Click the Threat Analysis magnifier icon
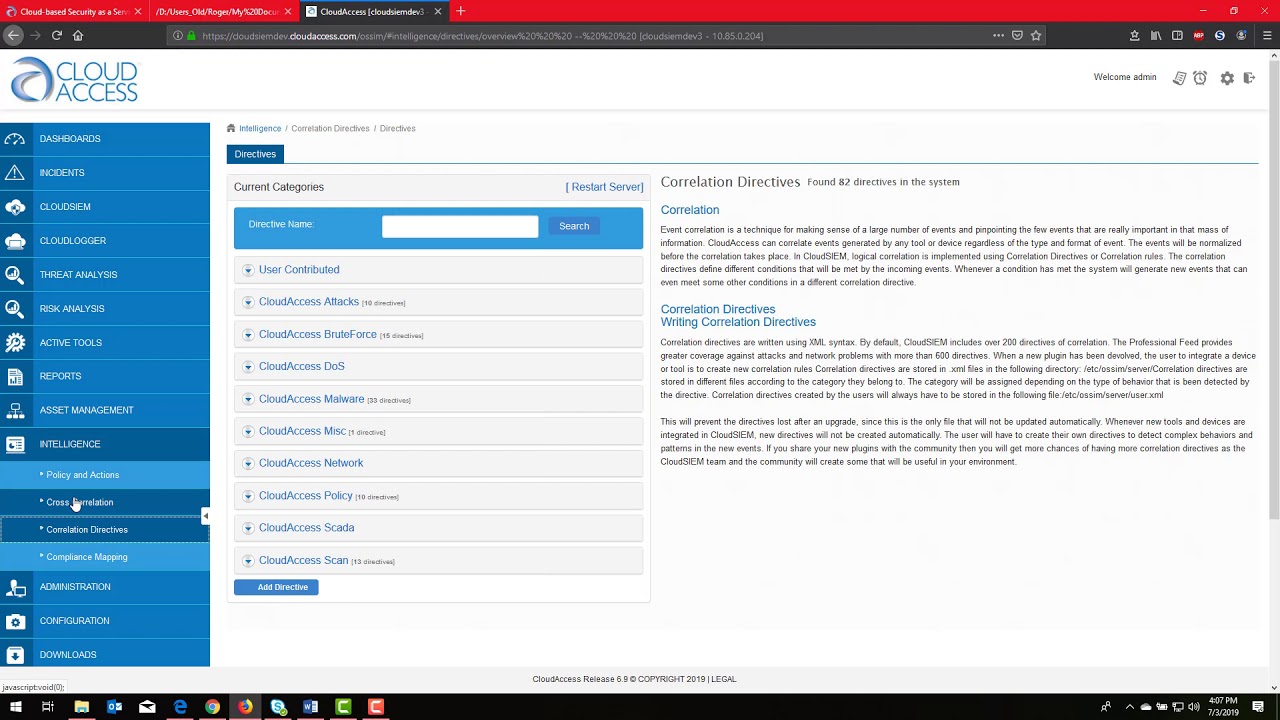1280x720 pixels. pyautogui.click(x=15, y=275)
